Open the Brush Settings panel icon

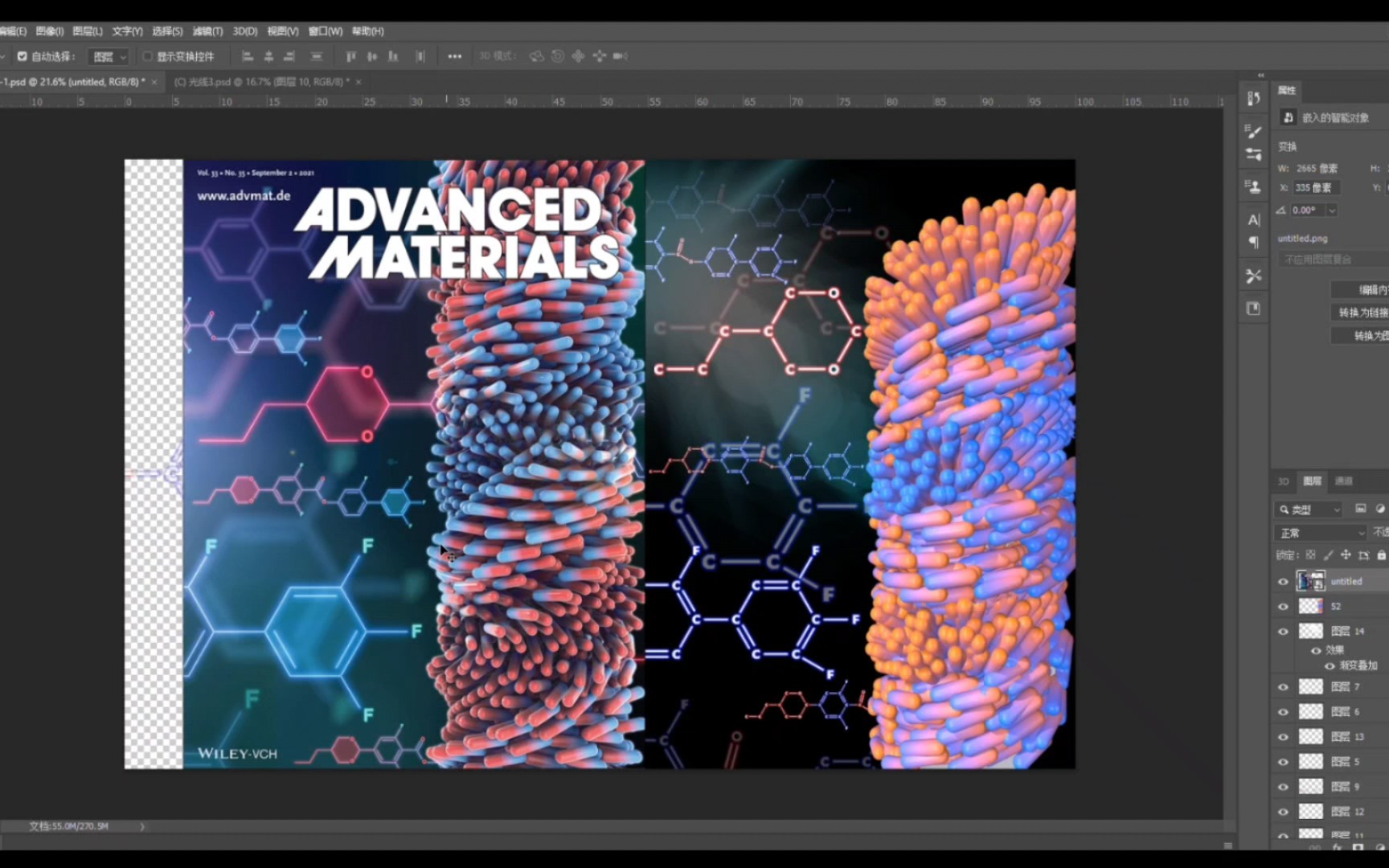[1253, 131]
